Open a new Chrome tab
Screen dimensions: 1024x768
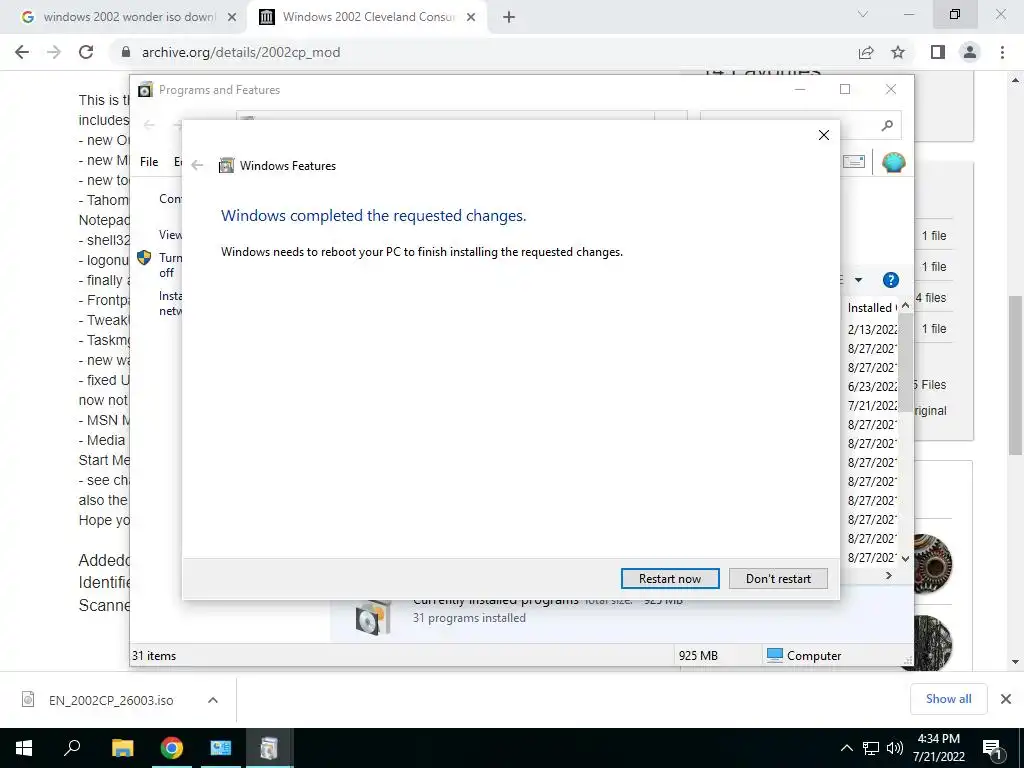(x=509, y=18)
